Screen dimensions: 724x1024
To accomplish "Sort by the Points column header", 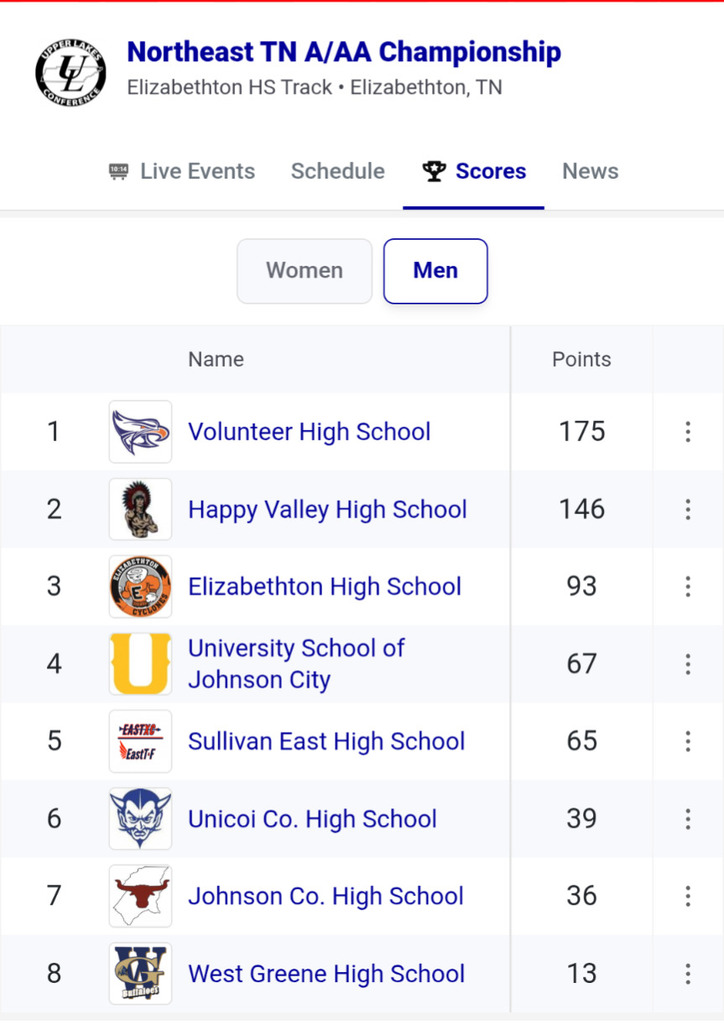I will click(x=581, y=359).
